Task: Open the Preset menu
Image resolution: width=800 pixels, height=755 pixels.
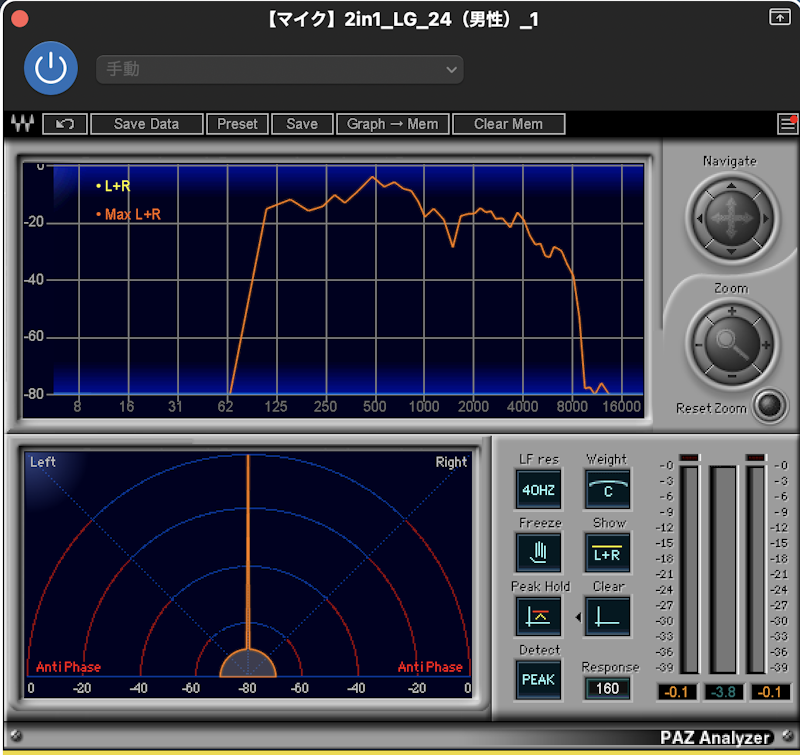Action: pos(237,124)
